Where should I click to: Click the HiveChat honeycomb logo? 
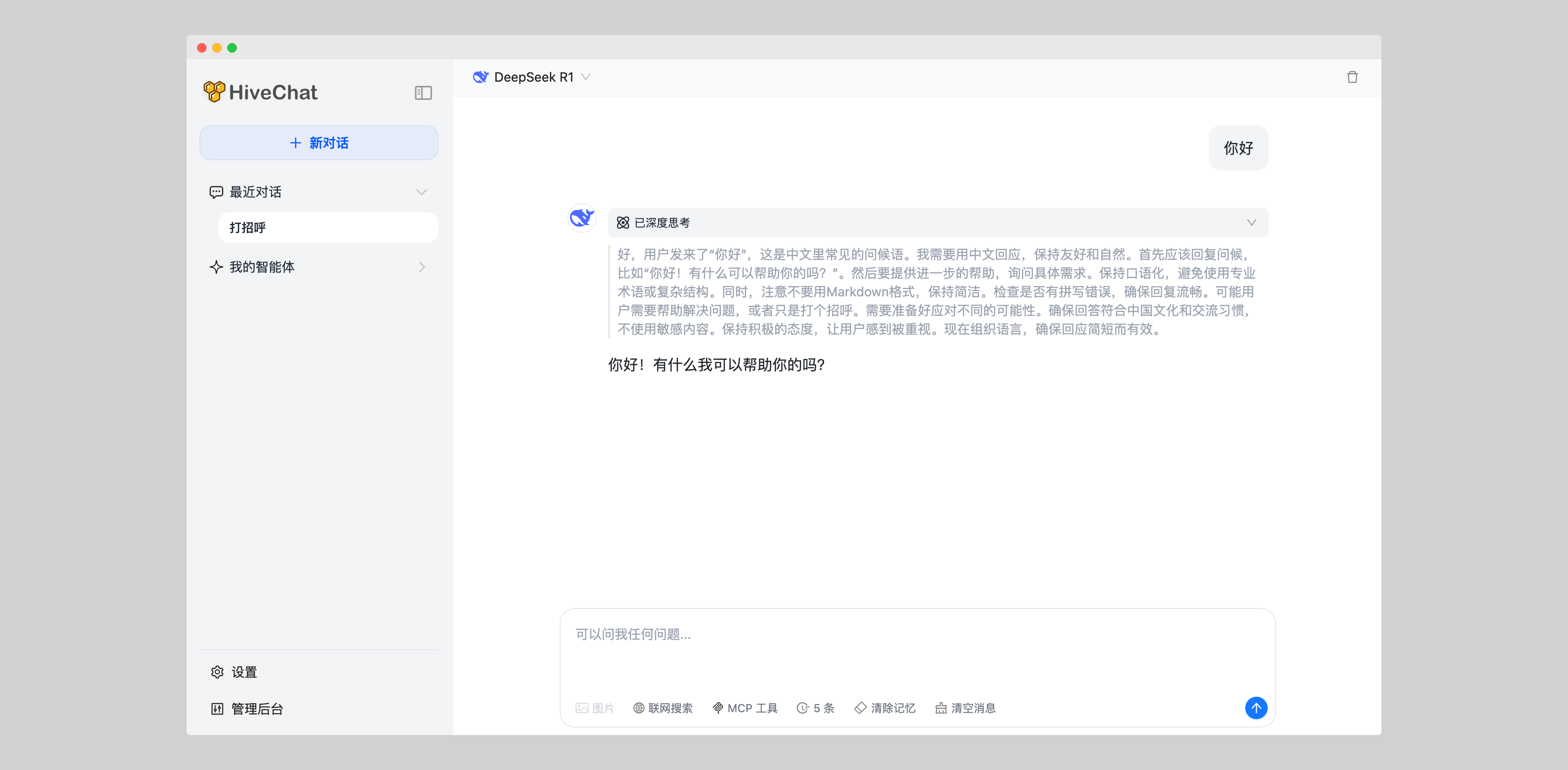[214, 92]
